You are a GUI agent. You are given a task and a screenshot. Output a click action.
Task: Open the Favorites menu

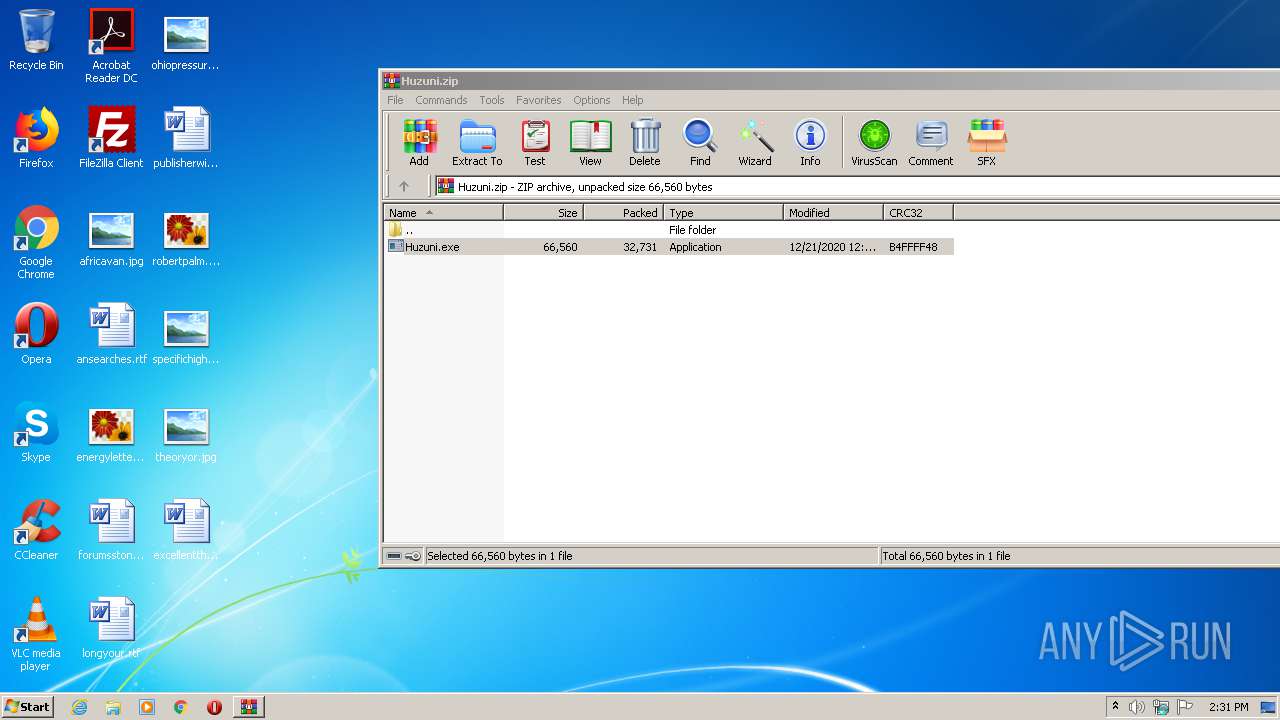pos(539,100)
